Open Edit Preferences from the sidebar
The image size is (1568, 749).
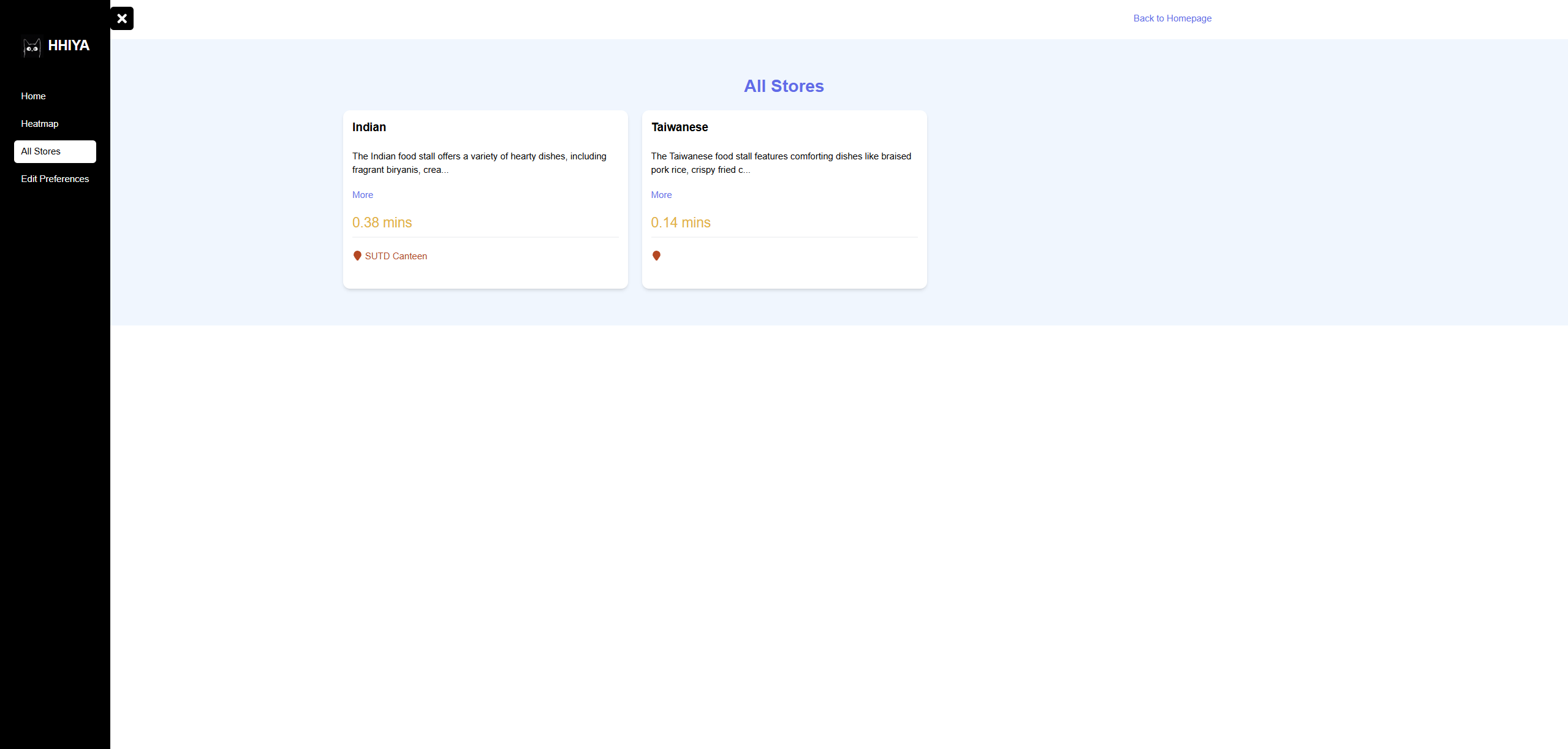click(x=55, y=179)
